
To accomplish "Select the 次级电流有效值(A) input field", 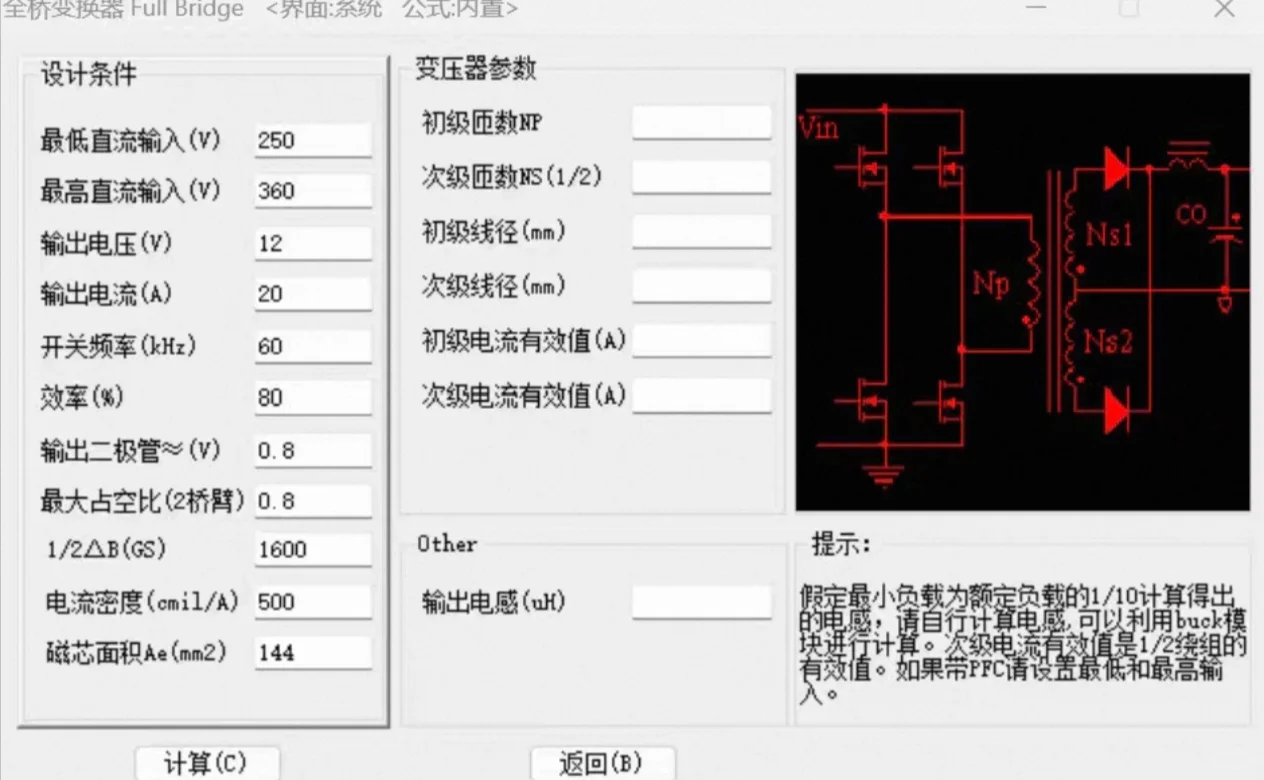I will (701, 395).
